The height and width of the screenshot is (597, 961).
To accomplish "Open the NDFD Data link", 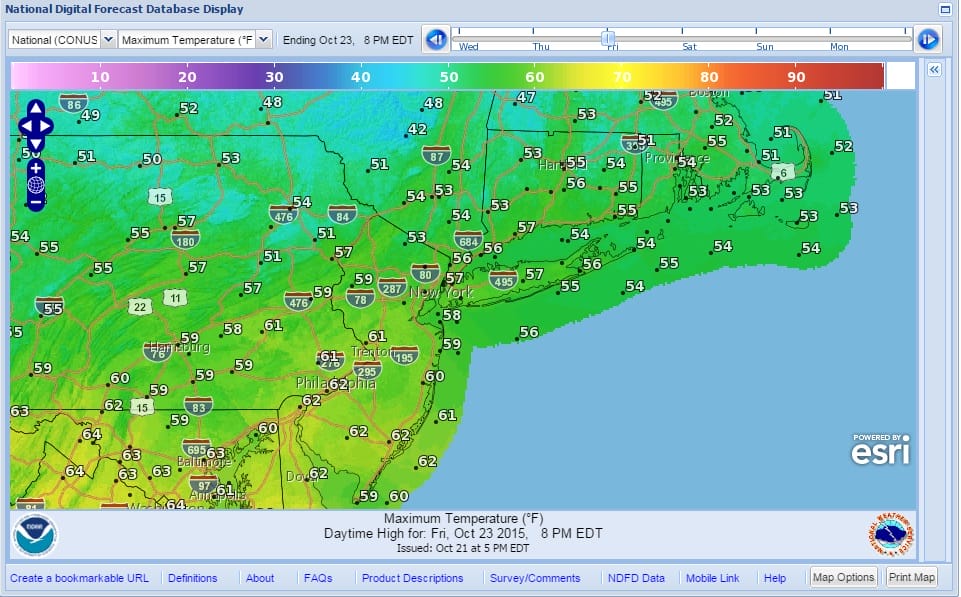I will coord(635,578).
